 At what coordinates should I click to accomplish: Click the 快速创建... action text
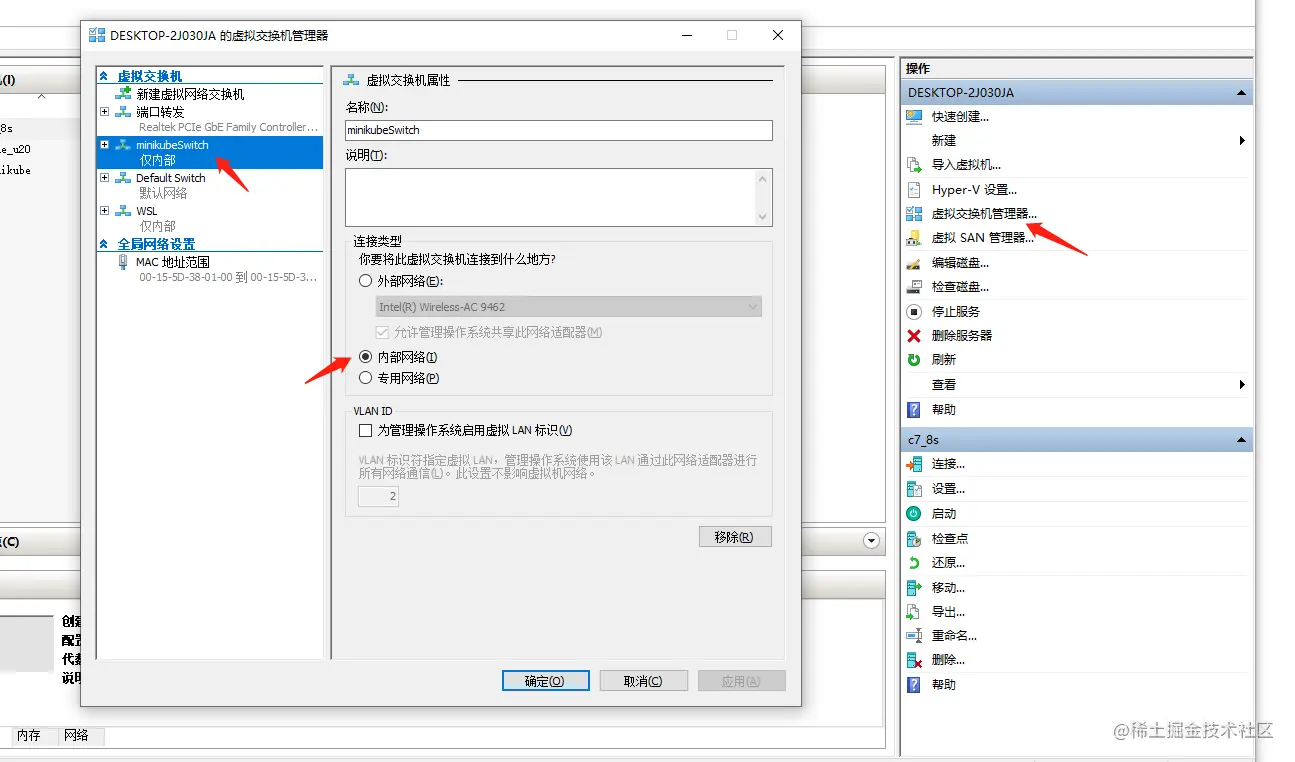click(960, 116)
